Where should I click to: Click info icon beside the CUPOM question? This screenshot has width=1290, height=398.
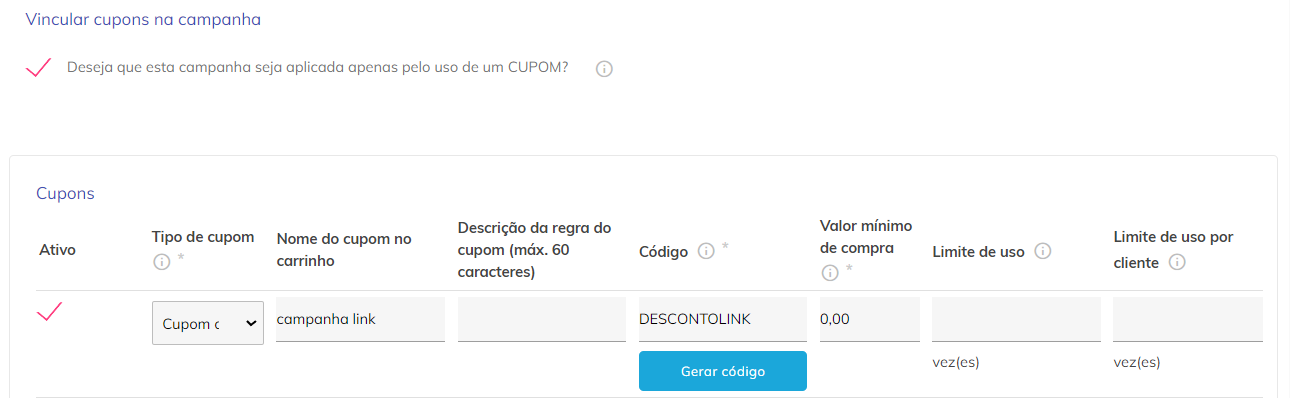(x=603, y=70)
